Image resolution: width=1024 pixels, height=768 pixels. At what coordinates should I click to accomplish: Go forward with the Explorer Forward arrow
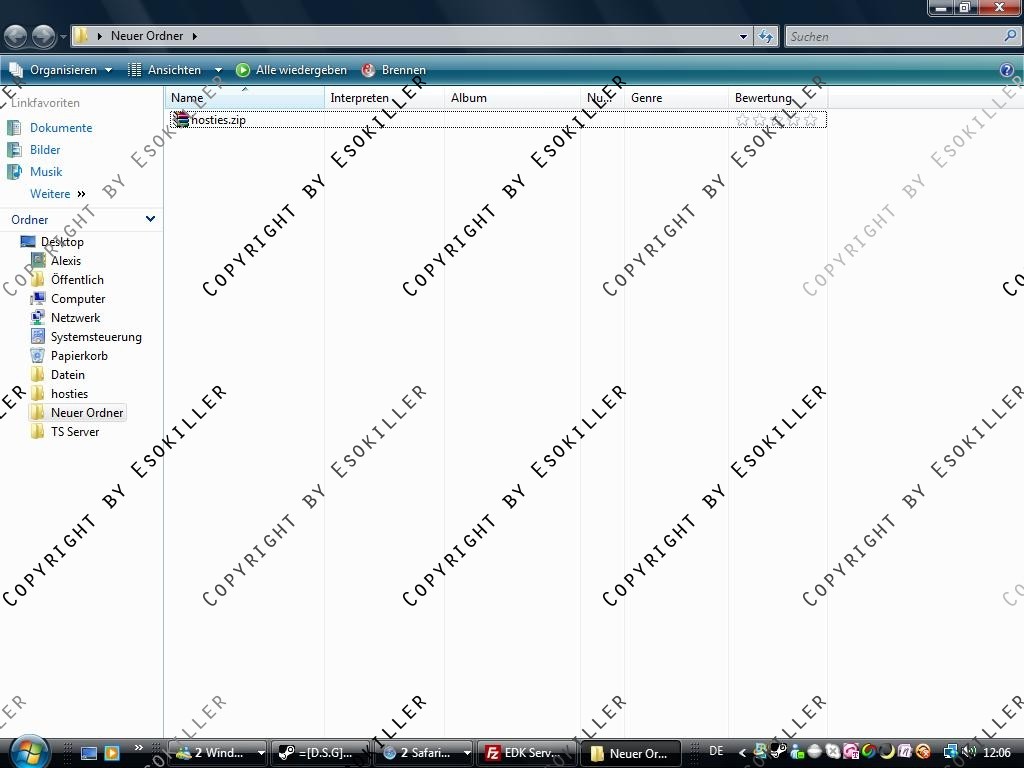click(x=43, y=36)
